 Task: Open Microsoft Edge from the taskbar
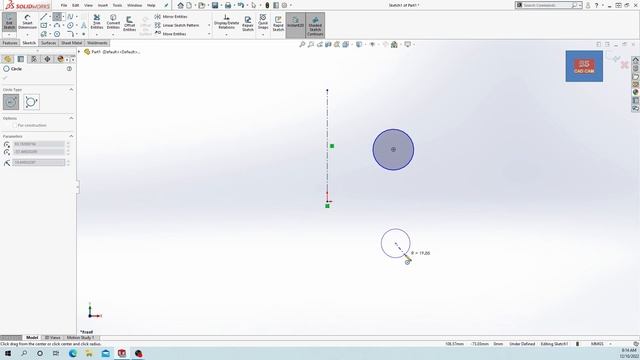click(x=73, y=353)
